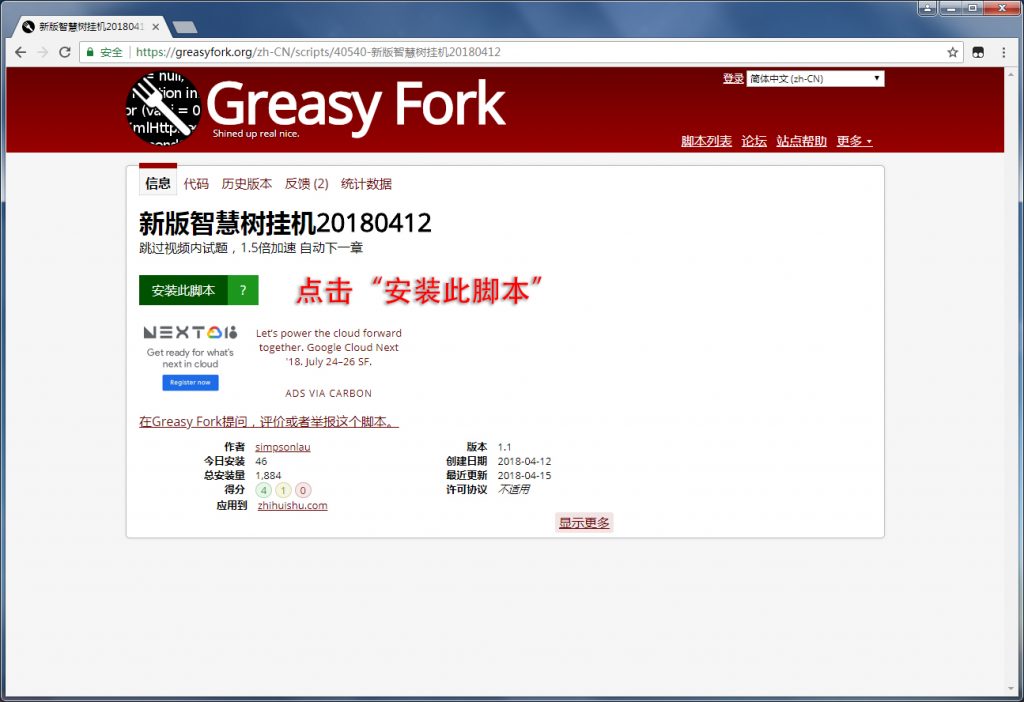This screenshot has width=1024, height=702.
Task: Click the red bad rating count badge
Action: point(303,490)
